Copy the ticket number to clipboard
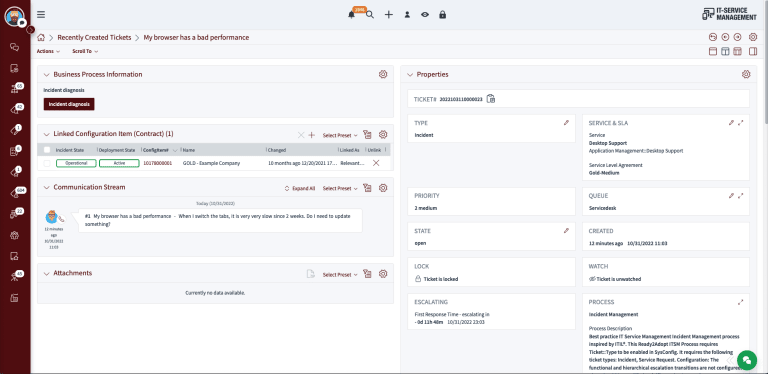This screenshot has width=768, height=374. [x=490, y=99]
